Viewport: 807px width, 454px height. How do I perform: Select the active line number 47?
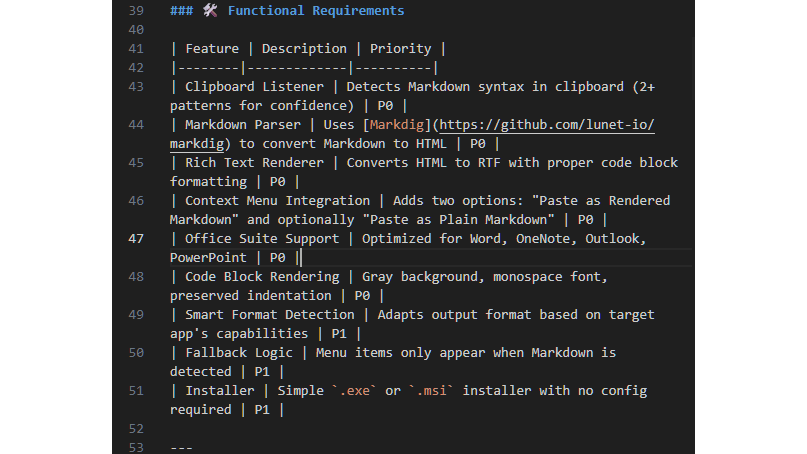pyautogui.click(x=137, y=239)
